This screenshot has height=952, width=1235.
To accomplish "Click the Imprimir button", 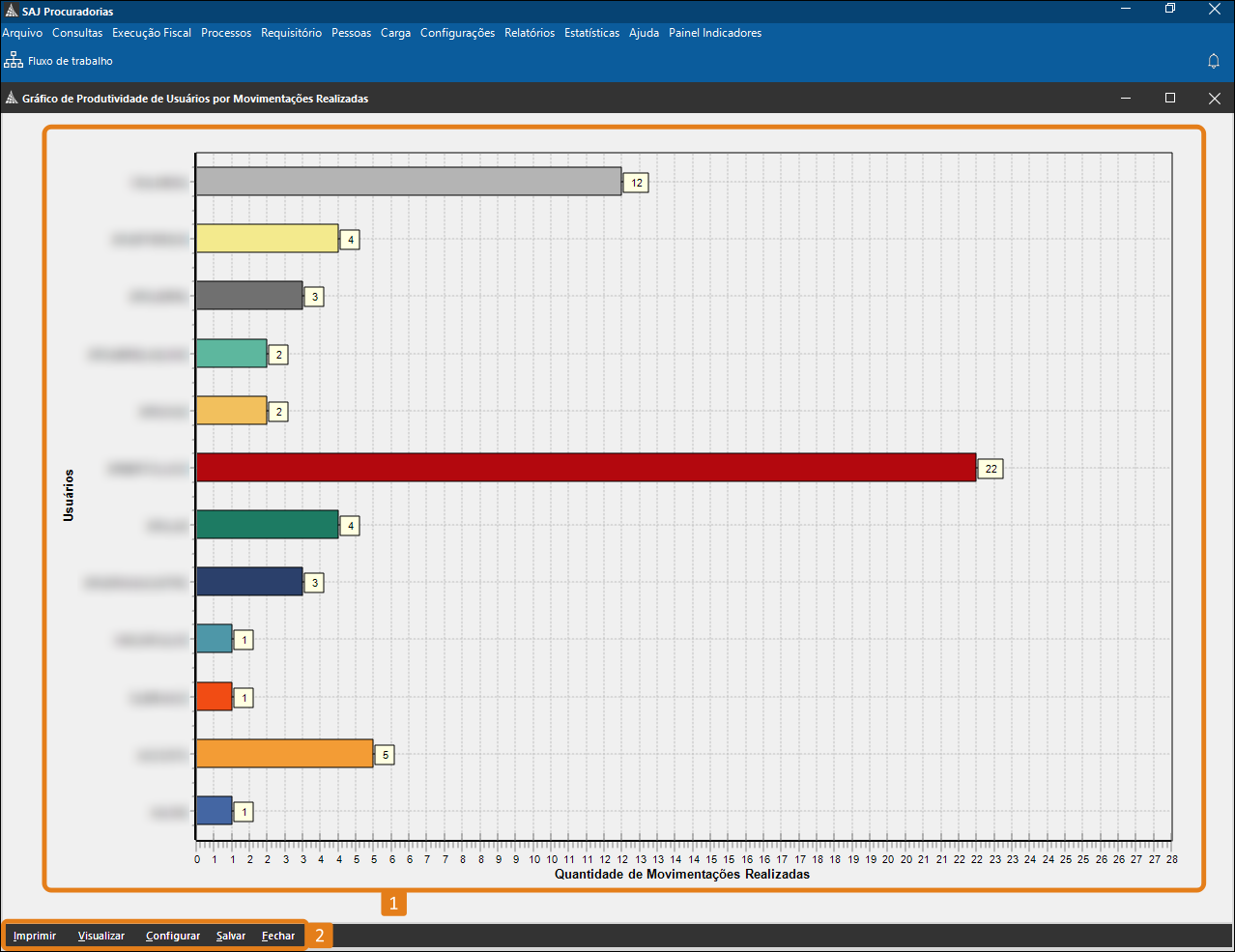I will [35, 936].
